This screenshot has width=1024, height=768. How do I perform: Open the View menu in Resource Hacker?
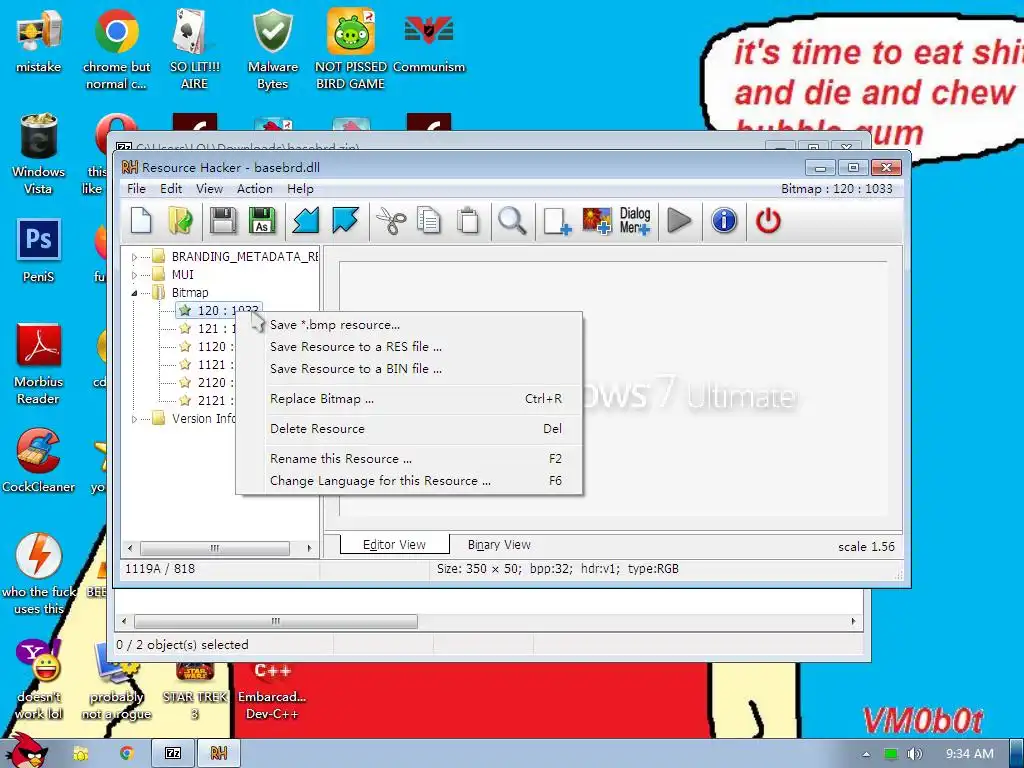[x=210, y=189]
